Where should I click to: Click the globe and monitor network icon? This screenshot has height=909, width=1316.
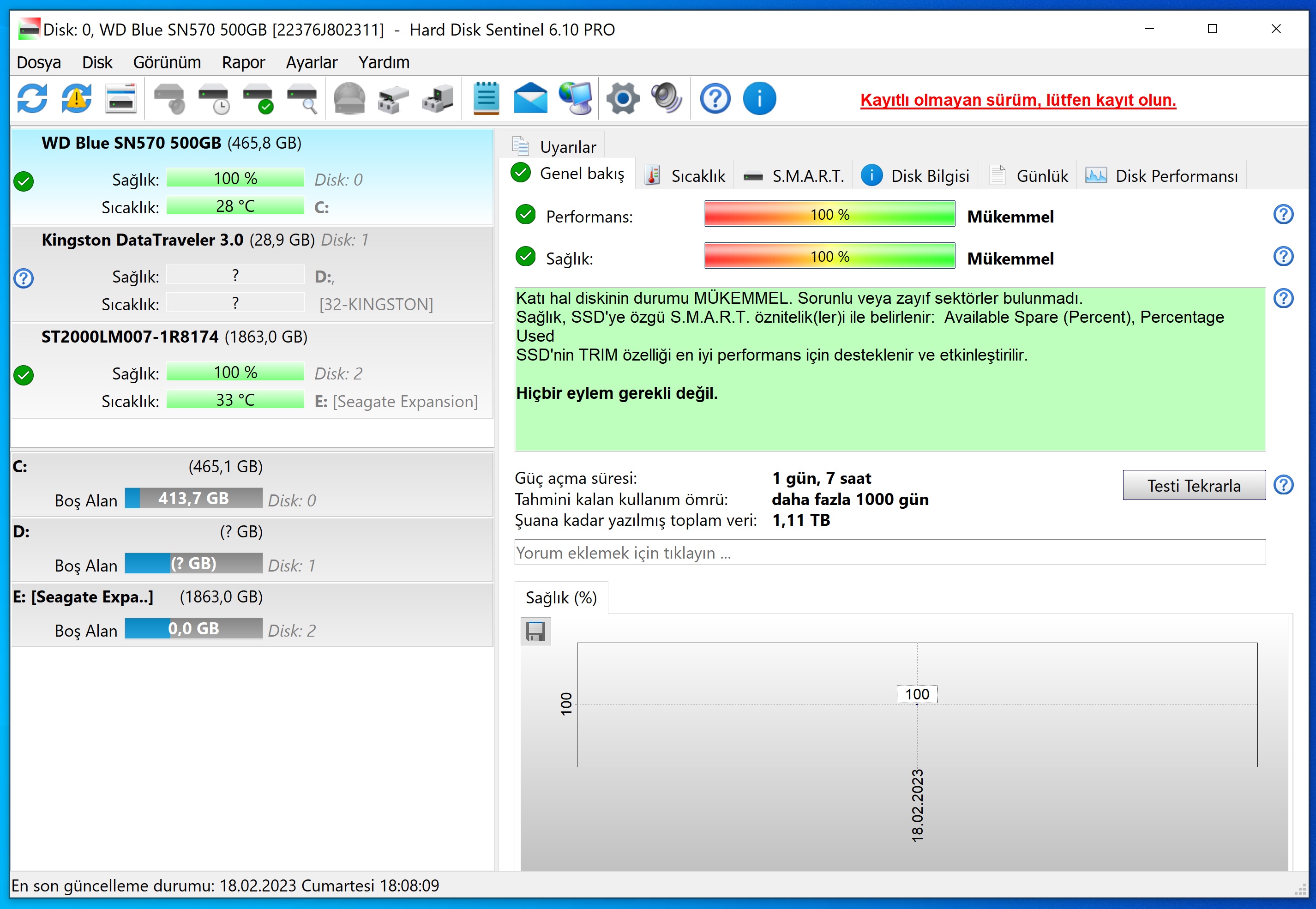pyautogui.click(x=575, y=98)
